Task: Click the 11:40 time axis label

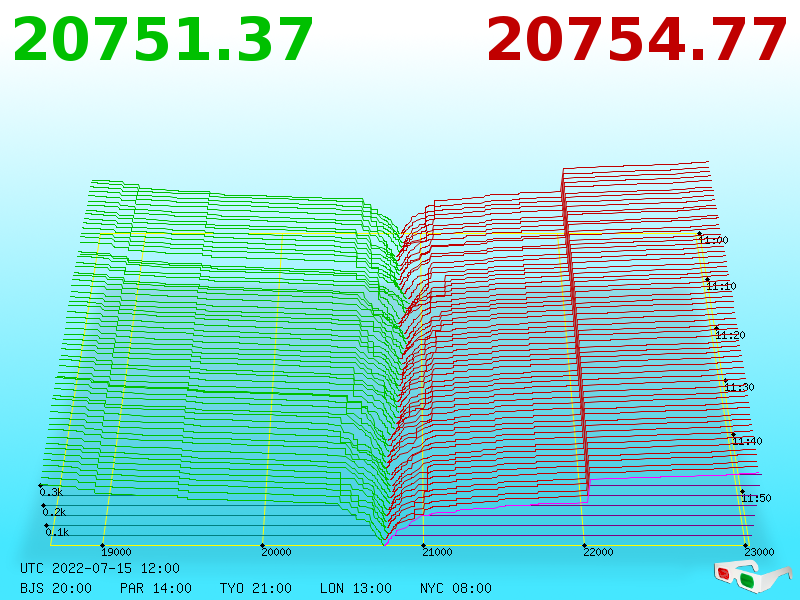Action: click(747, 441)
